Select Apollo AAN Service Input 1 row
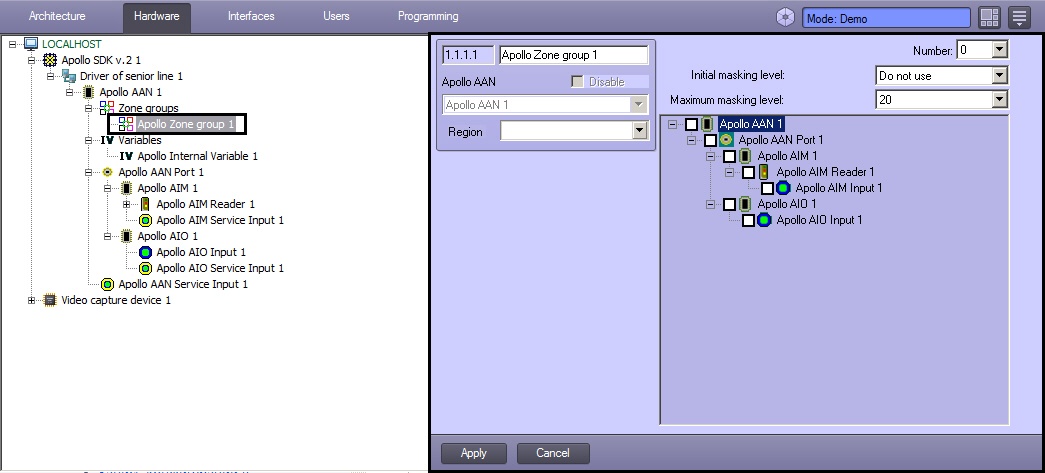The image size is (1045, 473). pos(183,284)
